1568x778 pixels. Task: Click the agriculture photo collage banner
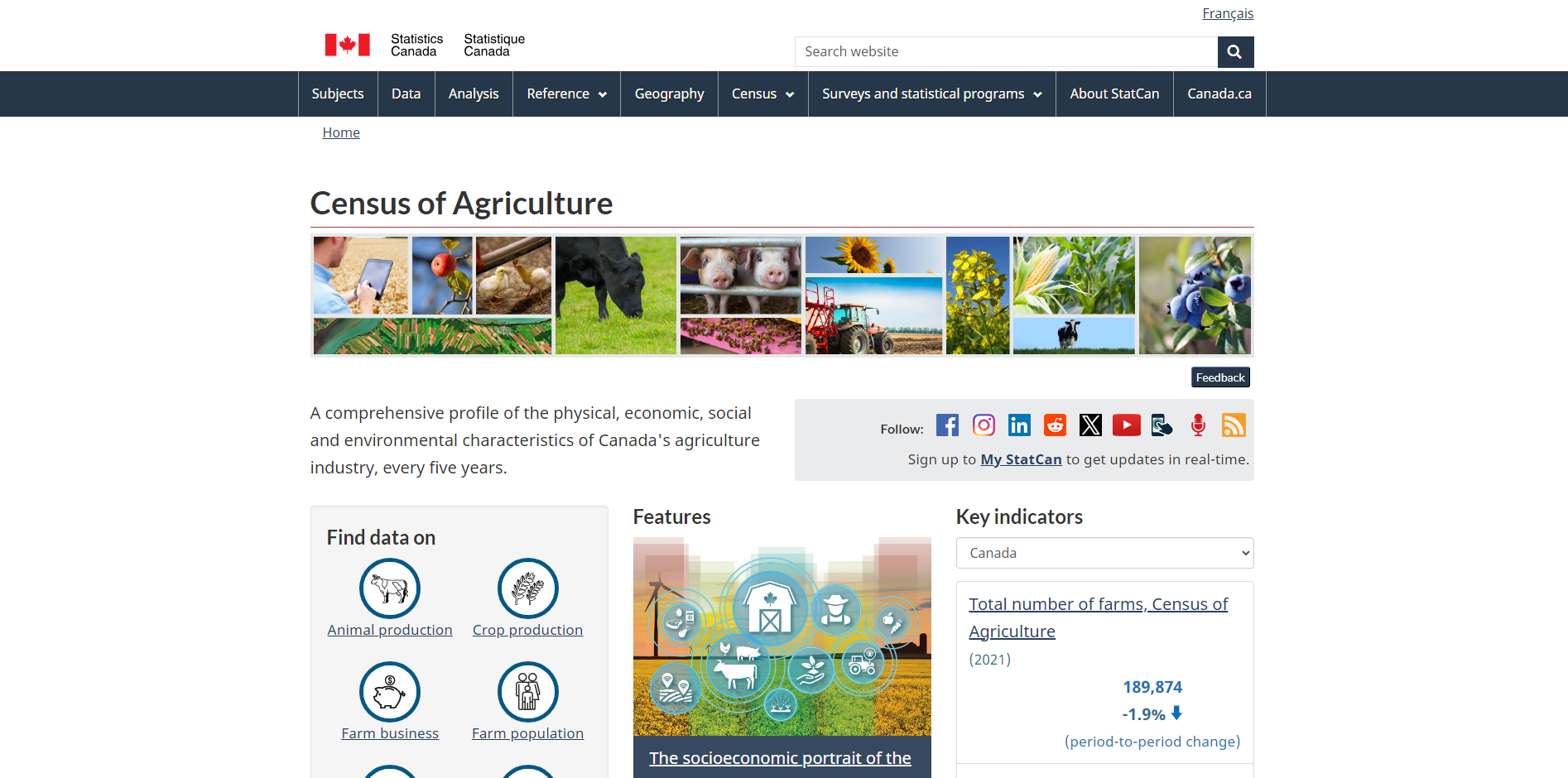(x=782, y=295)
